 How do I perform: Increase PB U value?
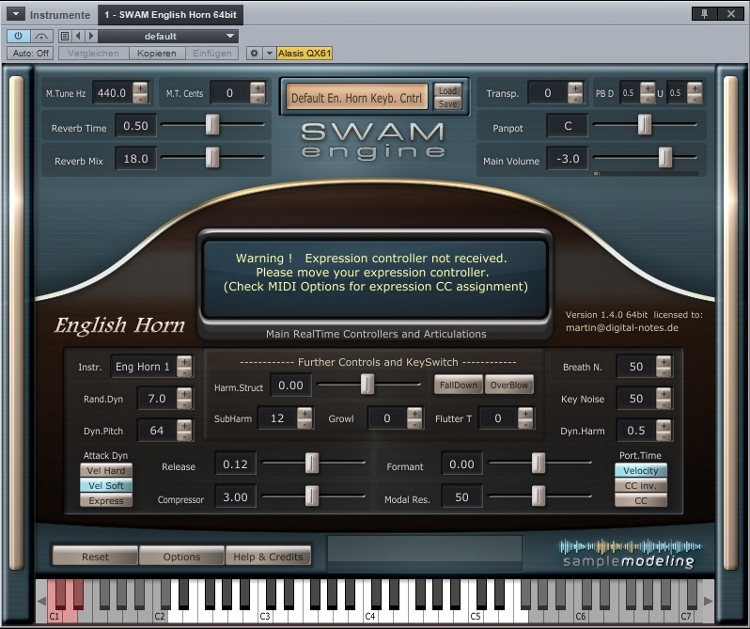pos(695,88)
